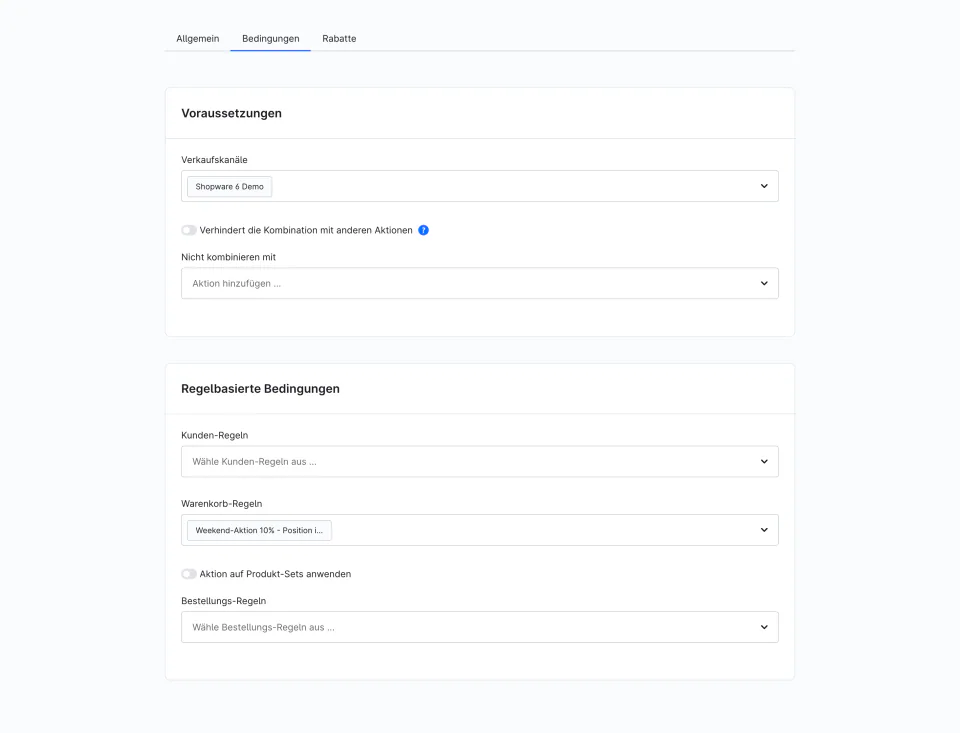Image resolution: width=960 pixels, height=733 pixels.
Task: Show help for combination prevention icon
Action: (423, 230)
